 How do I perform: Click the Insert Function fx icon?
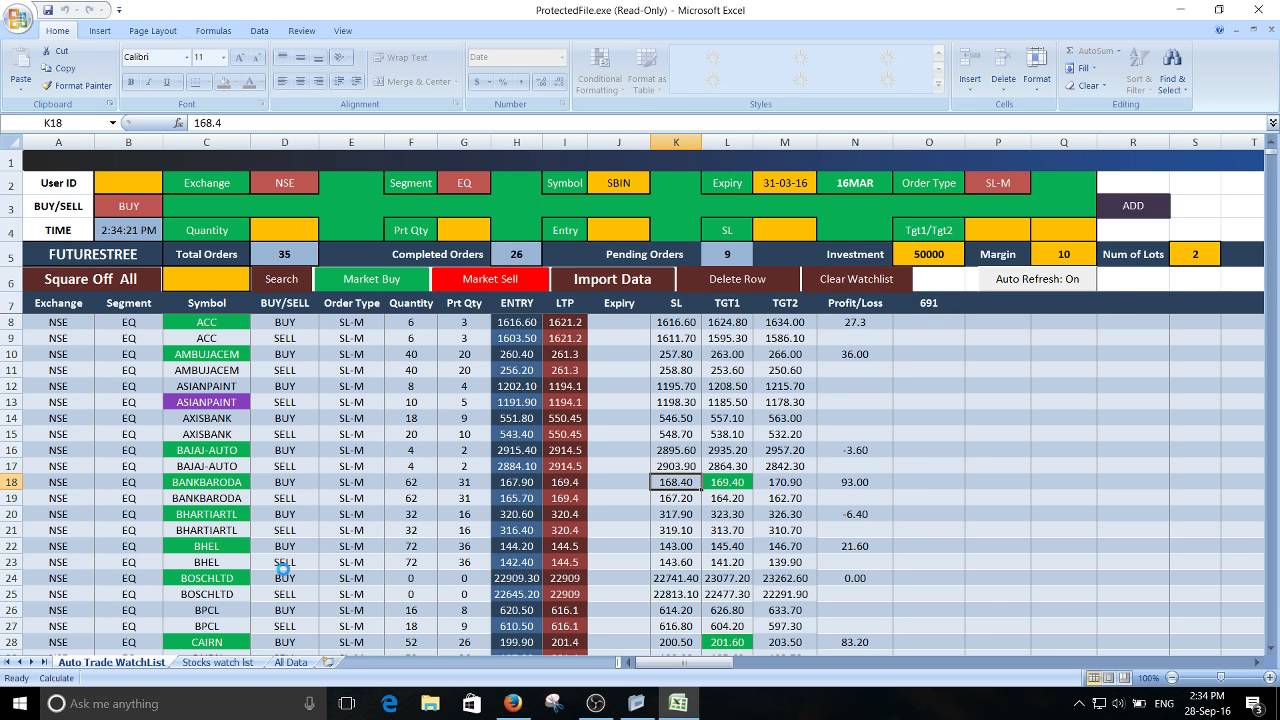pyautogui.click(x=179, y=123)
